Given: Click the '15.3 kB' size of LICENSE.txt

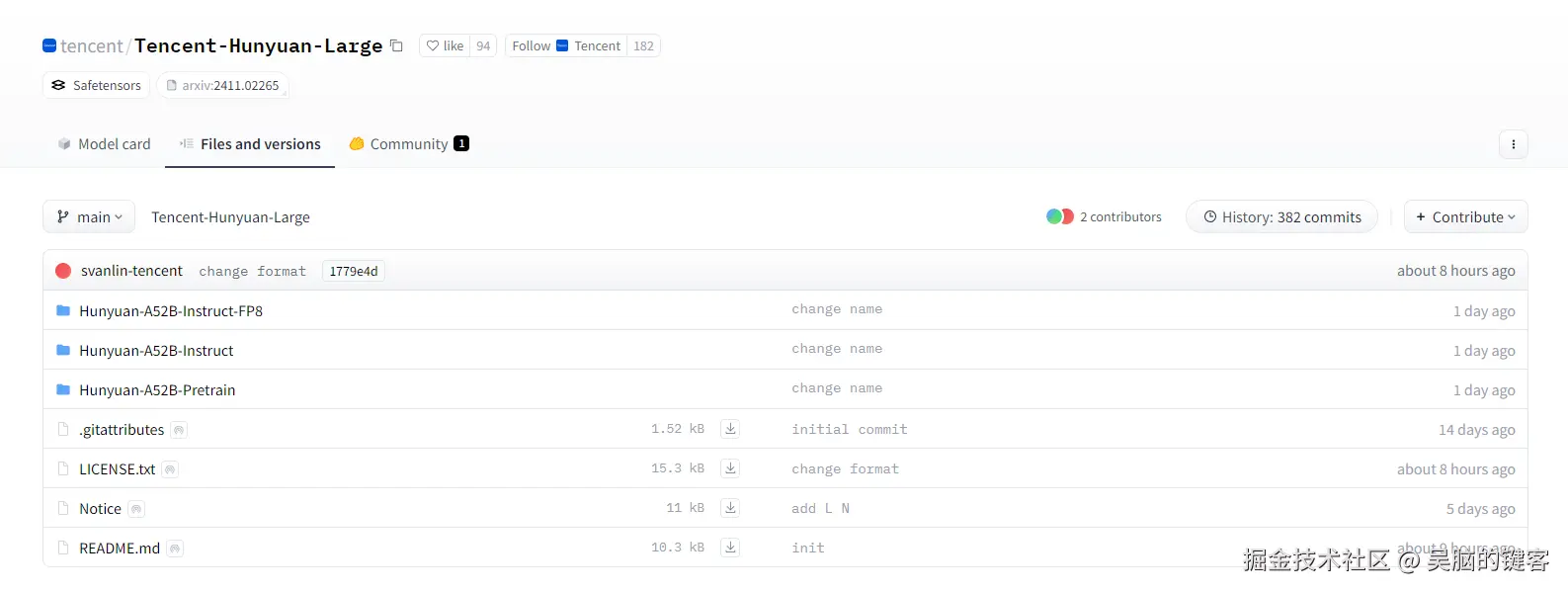Looking at the screenshot, I should tap(678, 468).
